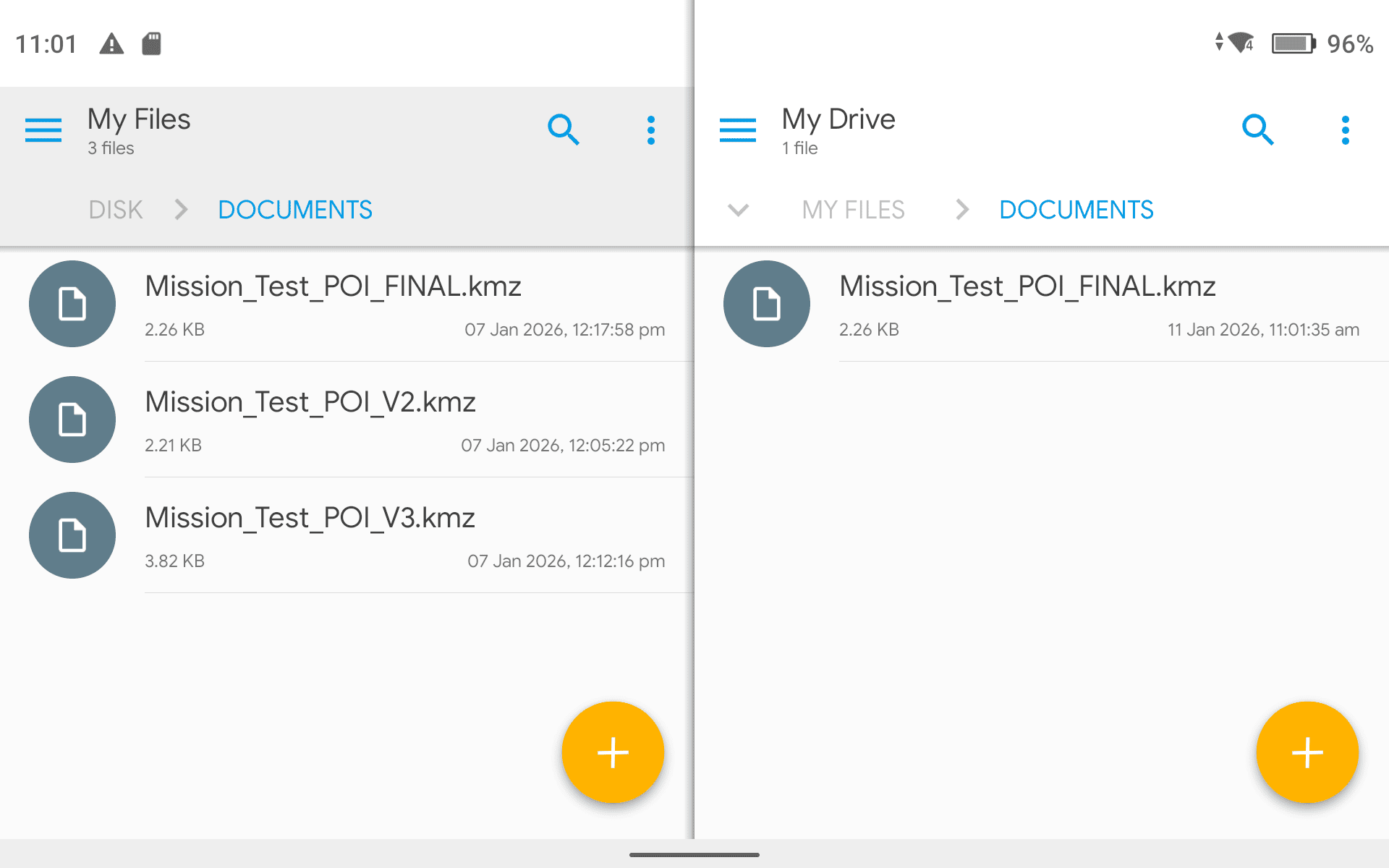1389x868 pixels.
Task: Search files in My Files pane
Action: [564, 130]
